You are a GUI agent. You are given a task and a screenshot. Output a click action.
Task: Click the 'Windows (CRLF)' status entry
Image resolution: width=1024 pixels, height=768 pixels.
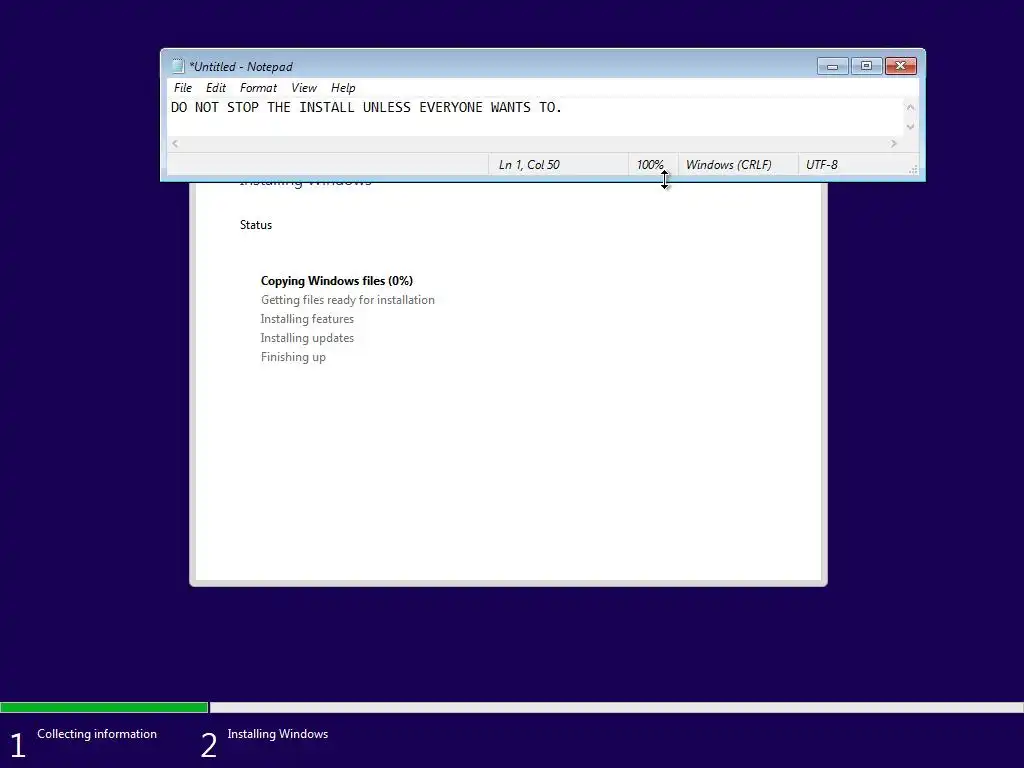point(729,165)
